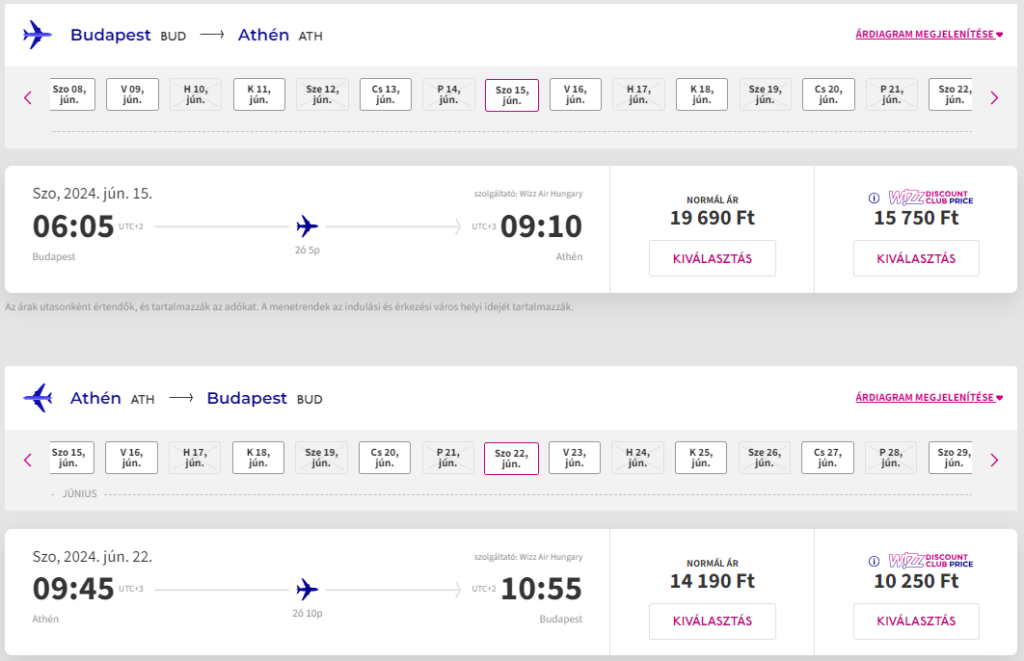1024x661 pixels.
Task: Open return WIZZ Discount Club info icon
Action: (874, 561)
